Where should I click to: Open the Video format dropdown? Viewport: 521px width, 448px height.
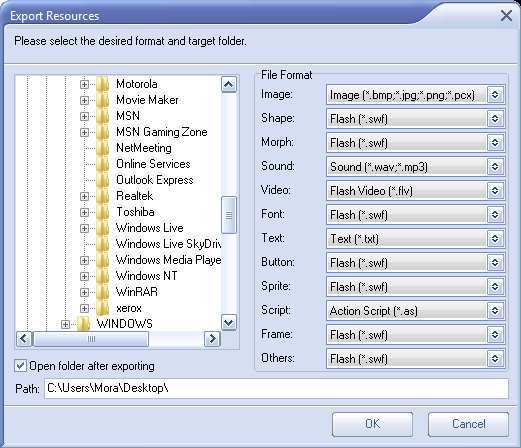(495, 191)
